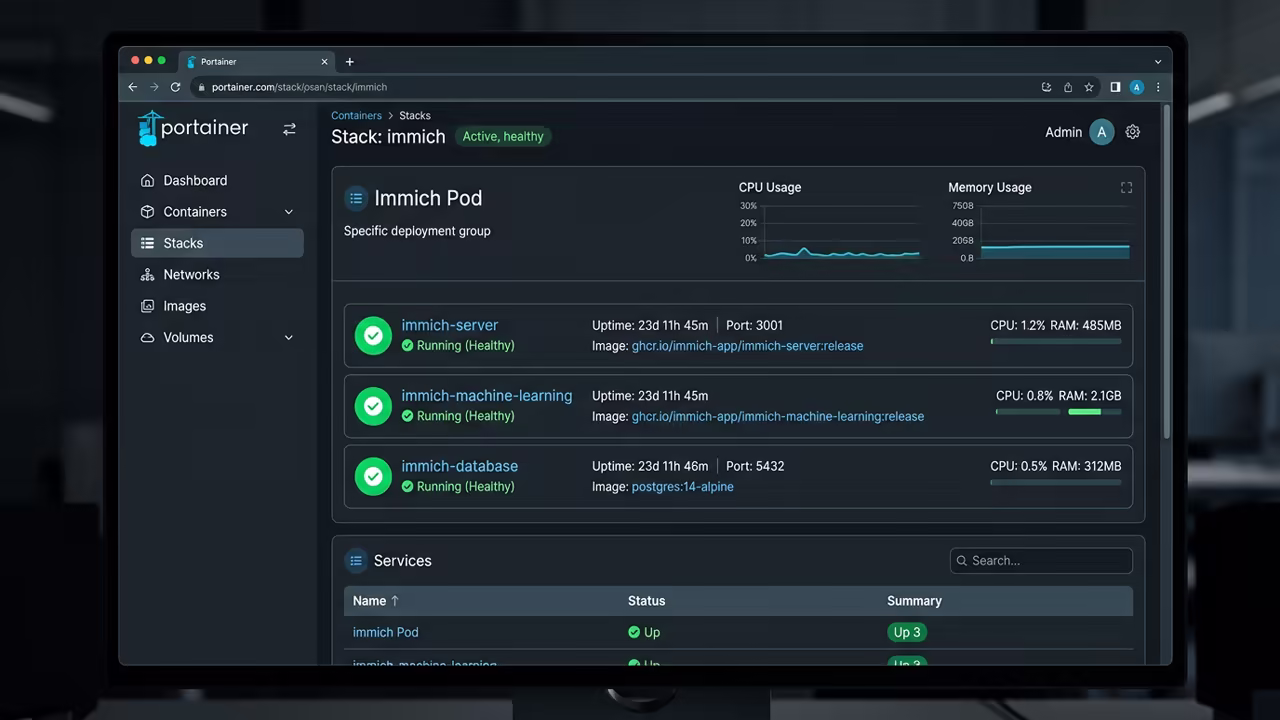The image size is (1280, 720).
Task: Open the Admin user avatar
Action: 1101,132
